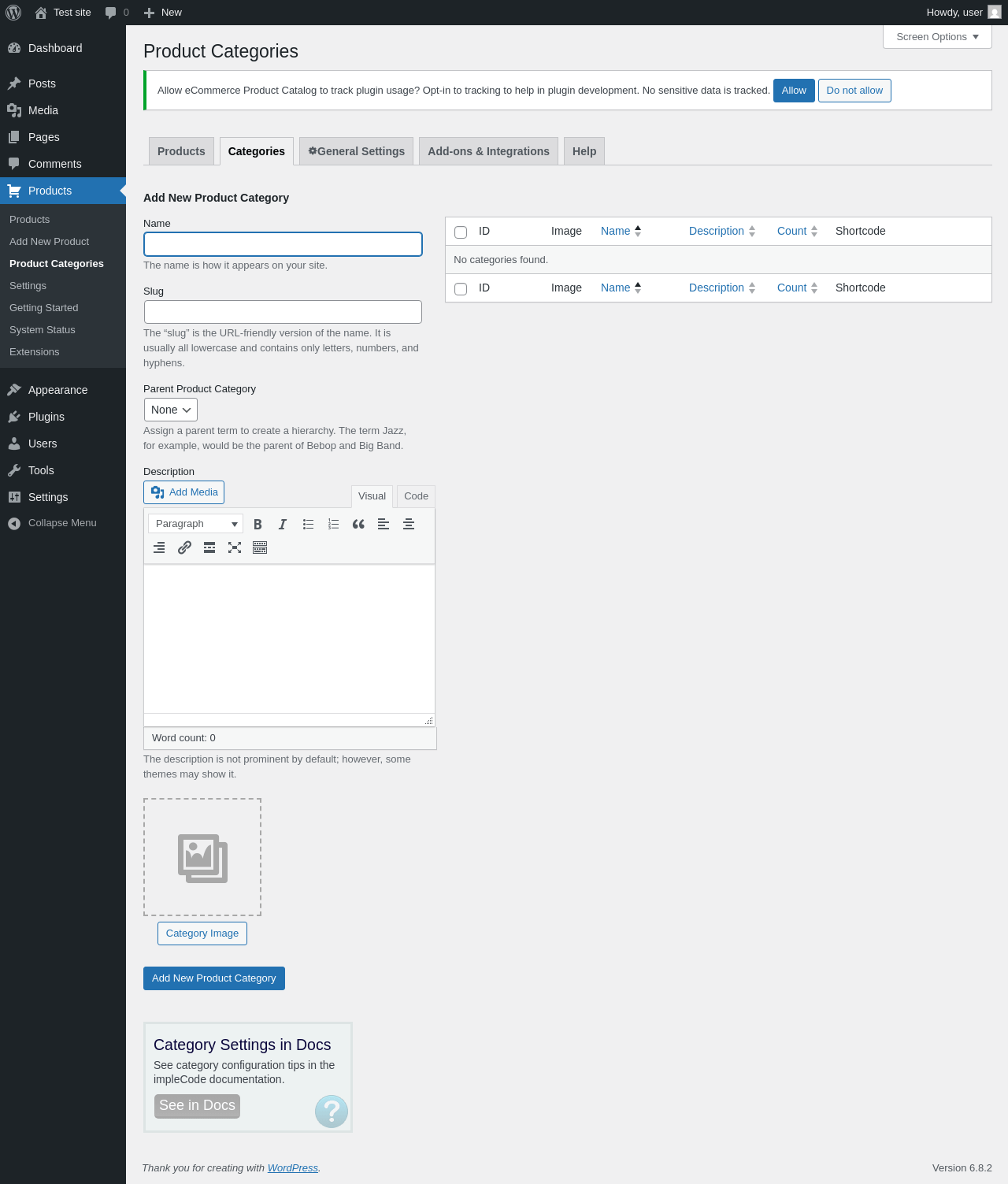Open the General Settings tab

356,151
